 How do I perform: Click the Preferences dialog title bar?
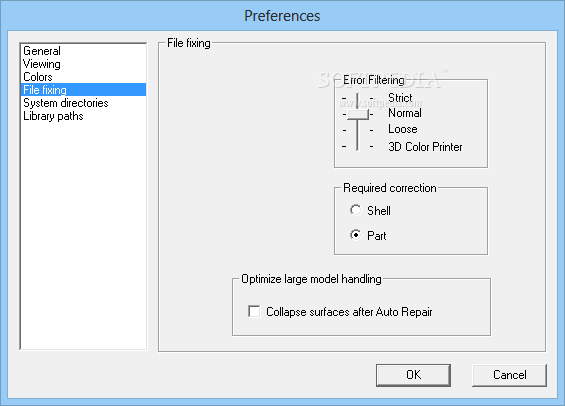click(282, 16)
